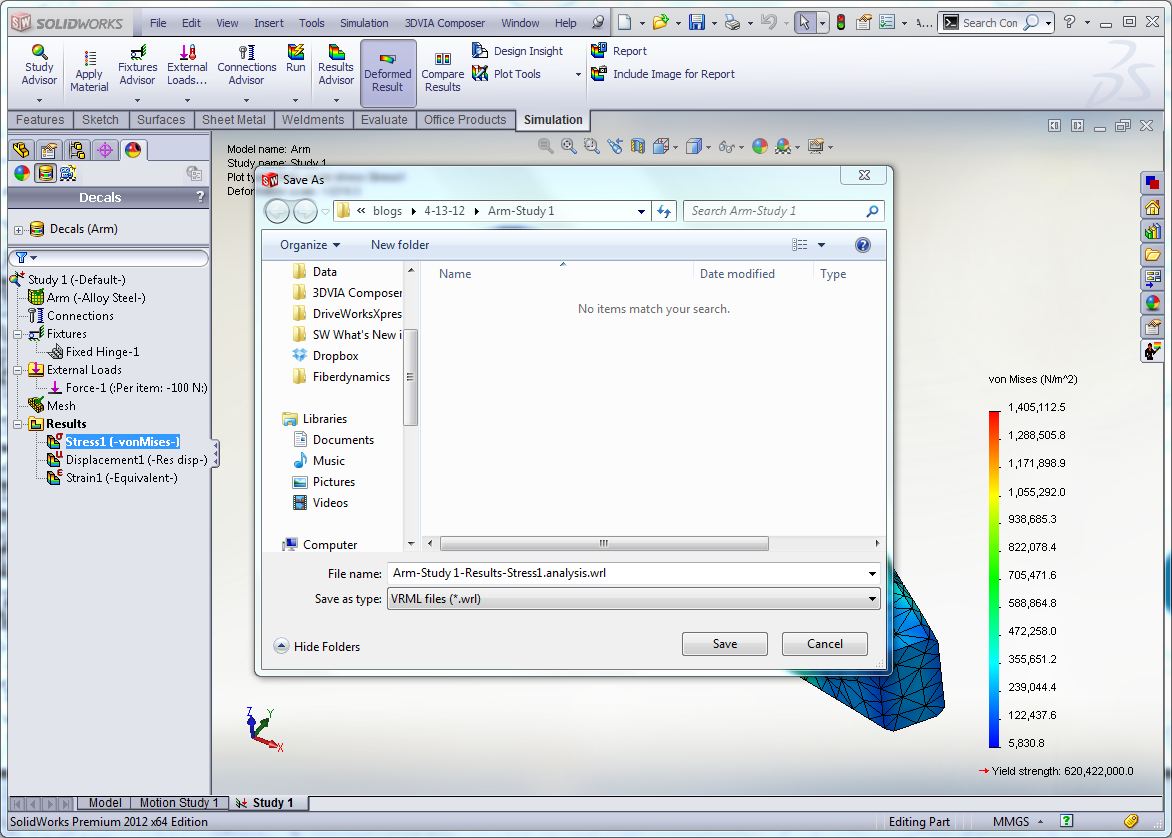Click the folder tree vertical scrollbar

click(410, 378)
